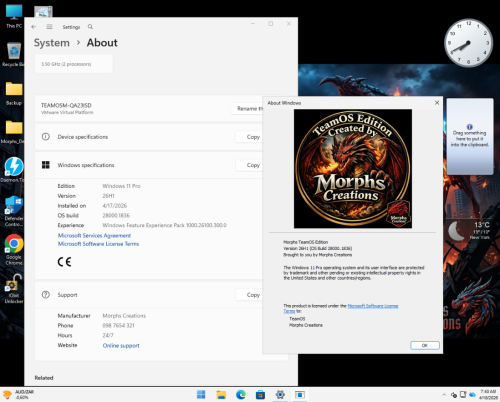Select Manufacturer value Morphs Creations
The image size is (500, 402).
click(x=124, y=316)
